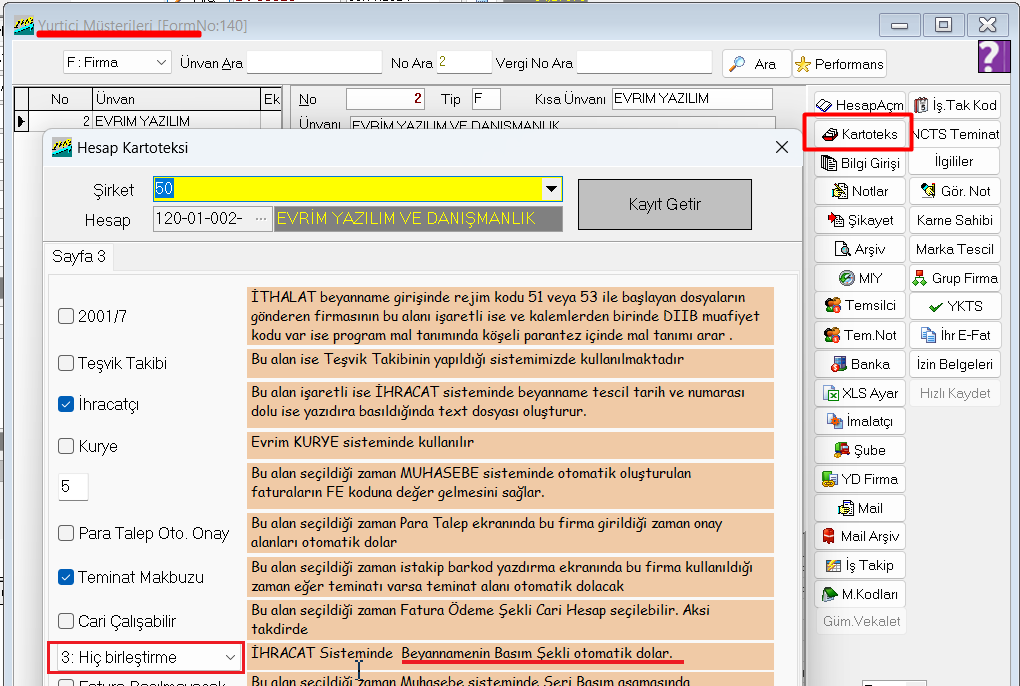Screen dimensions: 1020x686
Task: Enable the Teşvik Takibi checkbox
Action: pyautogui.click(x=66, y=364)
